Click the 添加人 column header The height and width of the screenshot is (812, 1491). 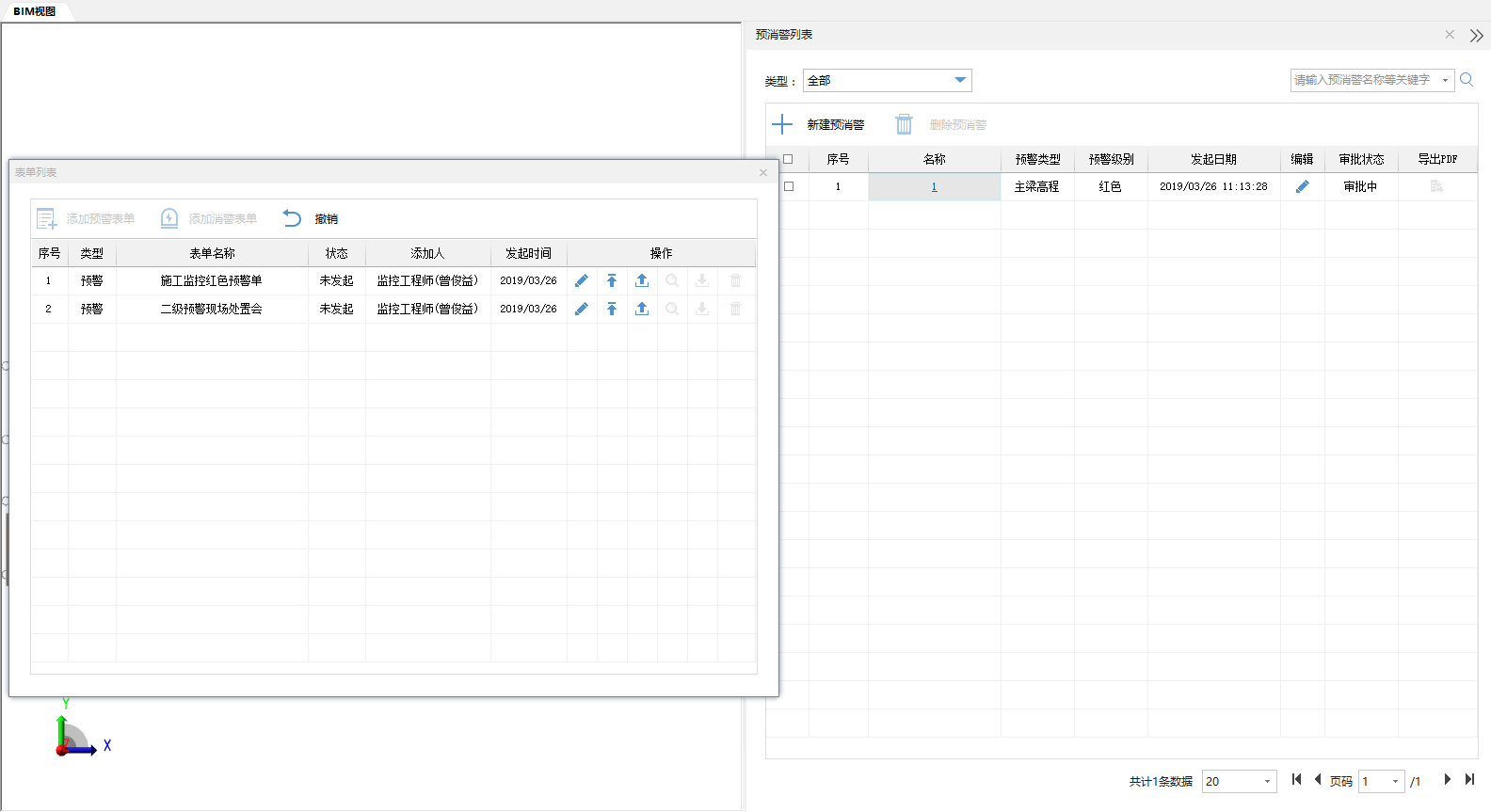427,253
